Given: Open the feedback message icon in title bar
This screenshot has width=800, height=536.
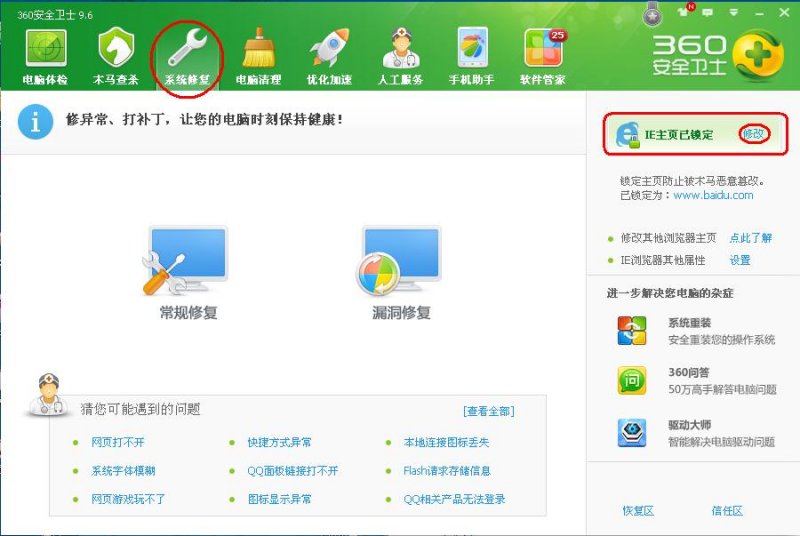Looking at the screenshot, I should pos(708,12).
